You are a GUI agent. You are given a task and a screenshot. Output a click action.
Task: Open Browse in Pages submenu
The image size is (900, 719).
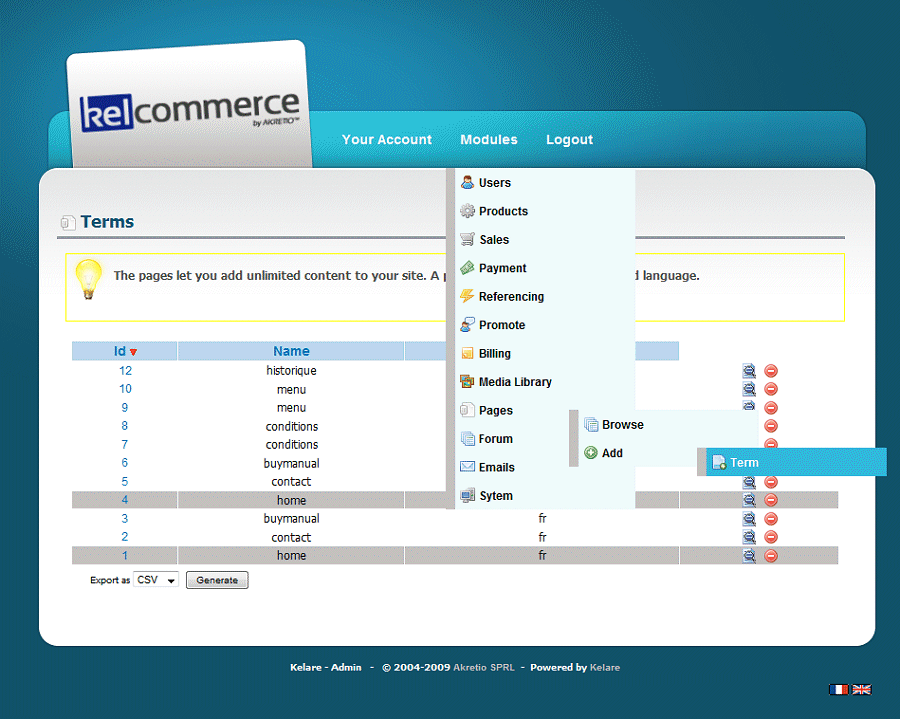tap(622, 425)
